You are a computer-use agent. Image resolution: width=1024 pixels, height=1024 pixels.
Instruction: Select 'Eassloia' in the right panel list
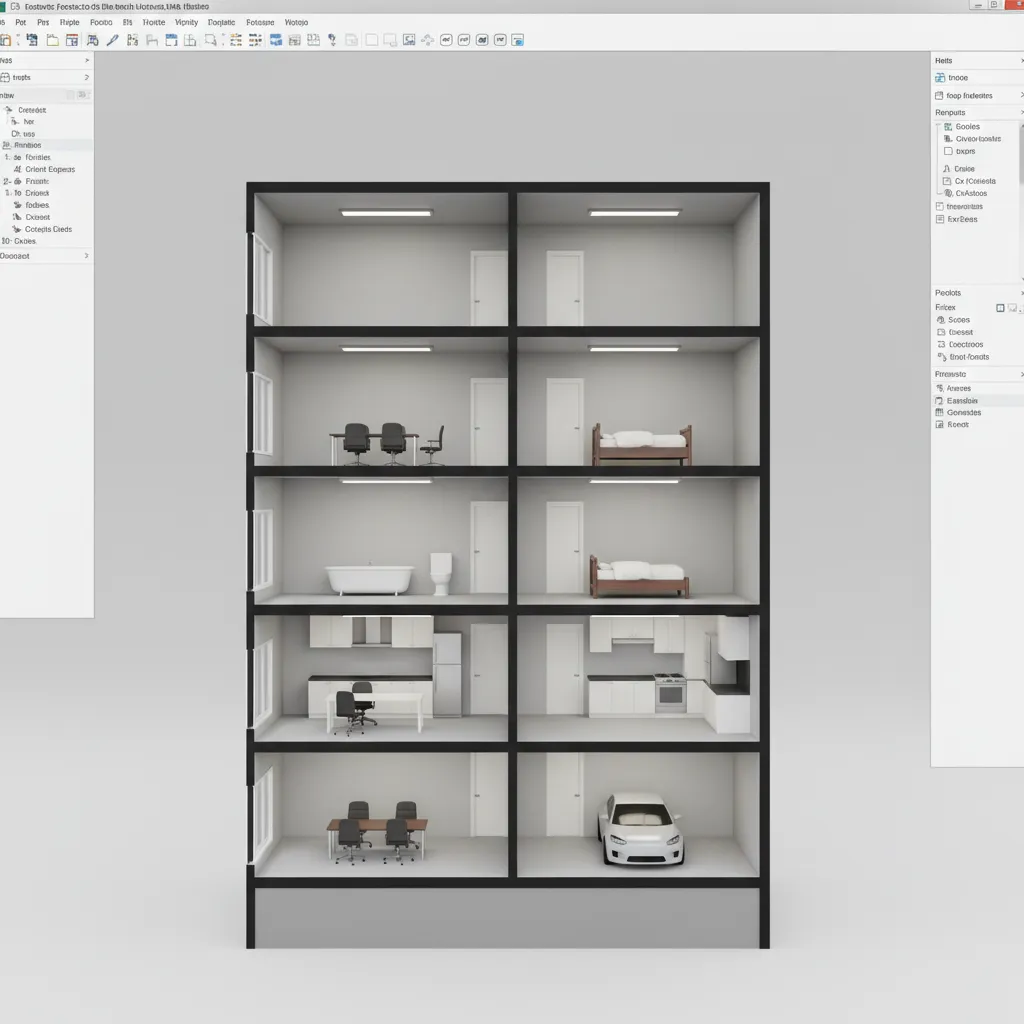[962, 400]
